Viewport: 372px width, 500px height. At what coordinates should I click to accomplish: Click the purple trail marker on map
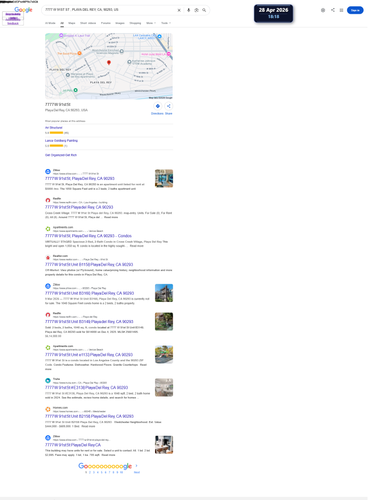pos(61,35)
